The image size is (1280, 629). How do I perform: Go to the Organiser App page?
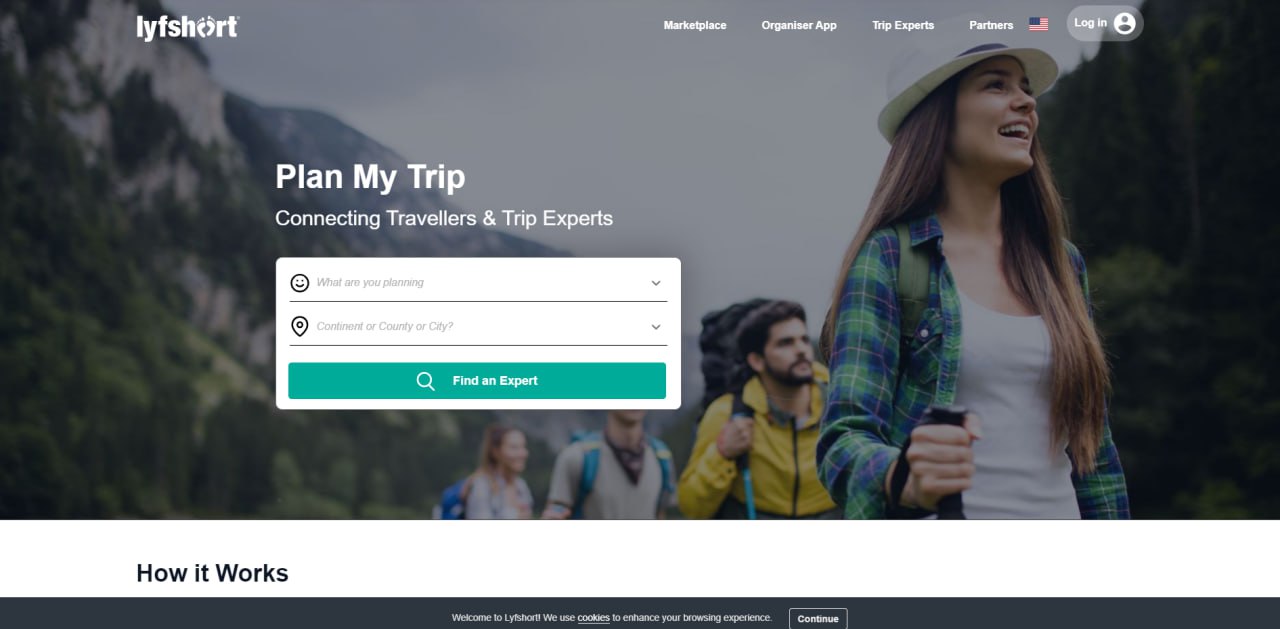pos(799,25)
